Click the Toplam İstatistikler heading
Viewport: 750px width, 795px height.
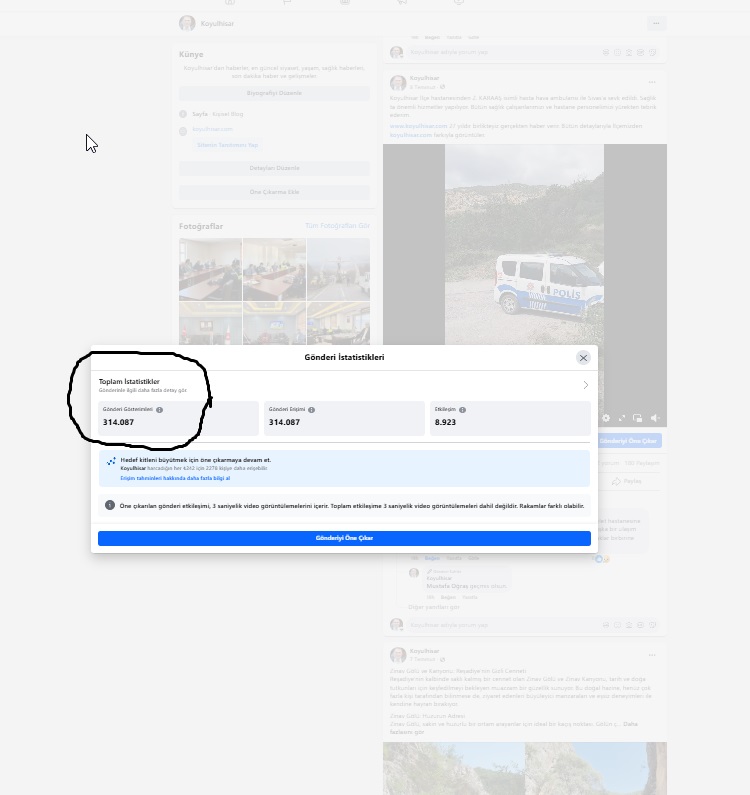coord(129,381)
